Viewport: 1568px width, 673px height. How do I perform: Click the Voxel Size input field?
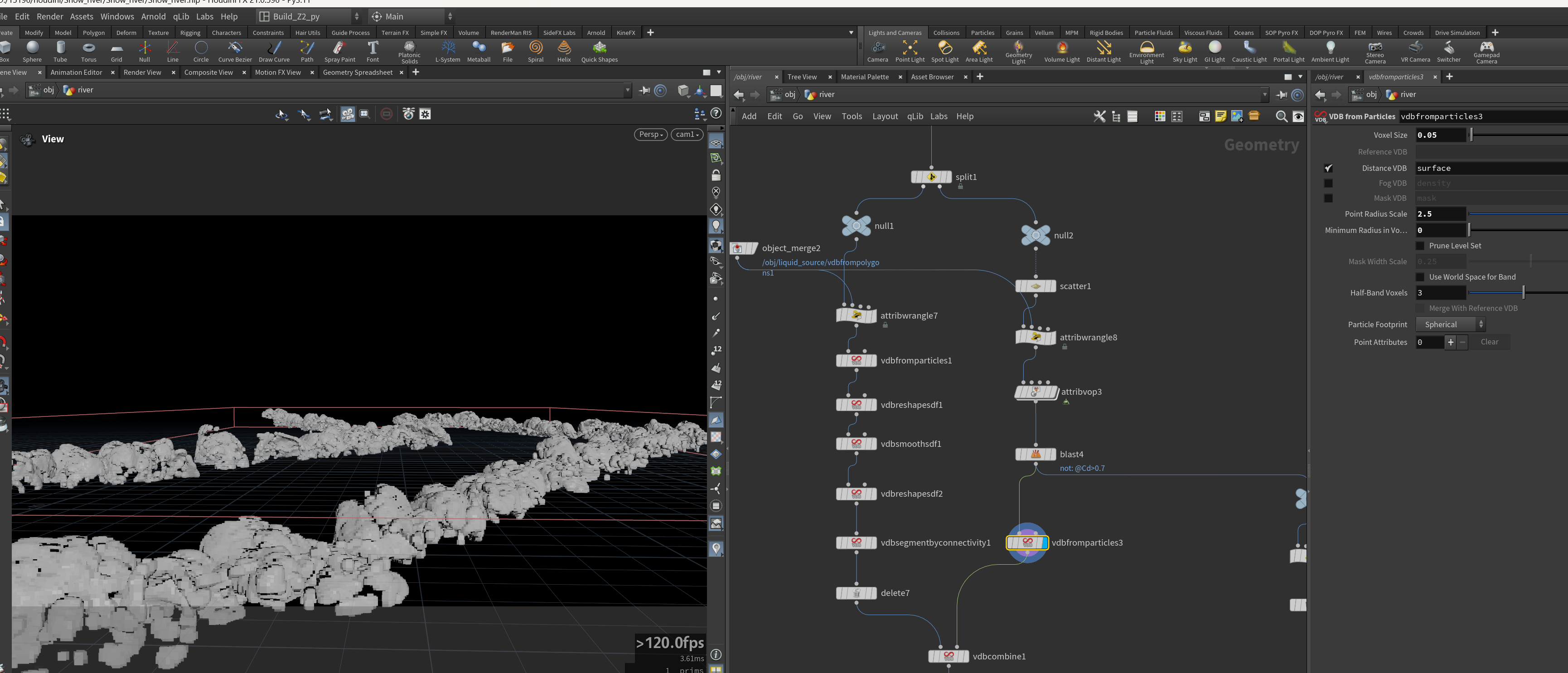point(1440,135)
